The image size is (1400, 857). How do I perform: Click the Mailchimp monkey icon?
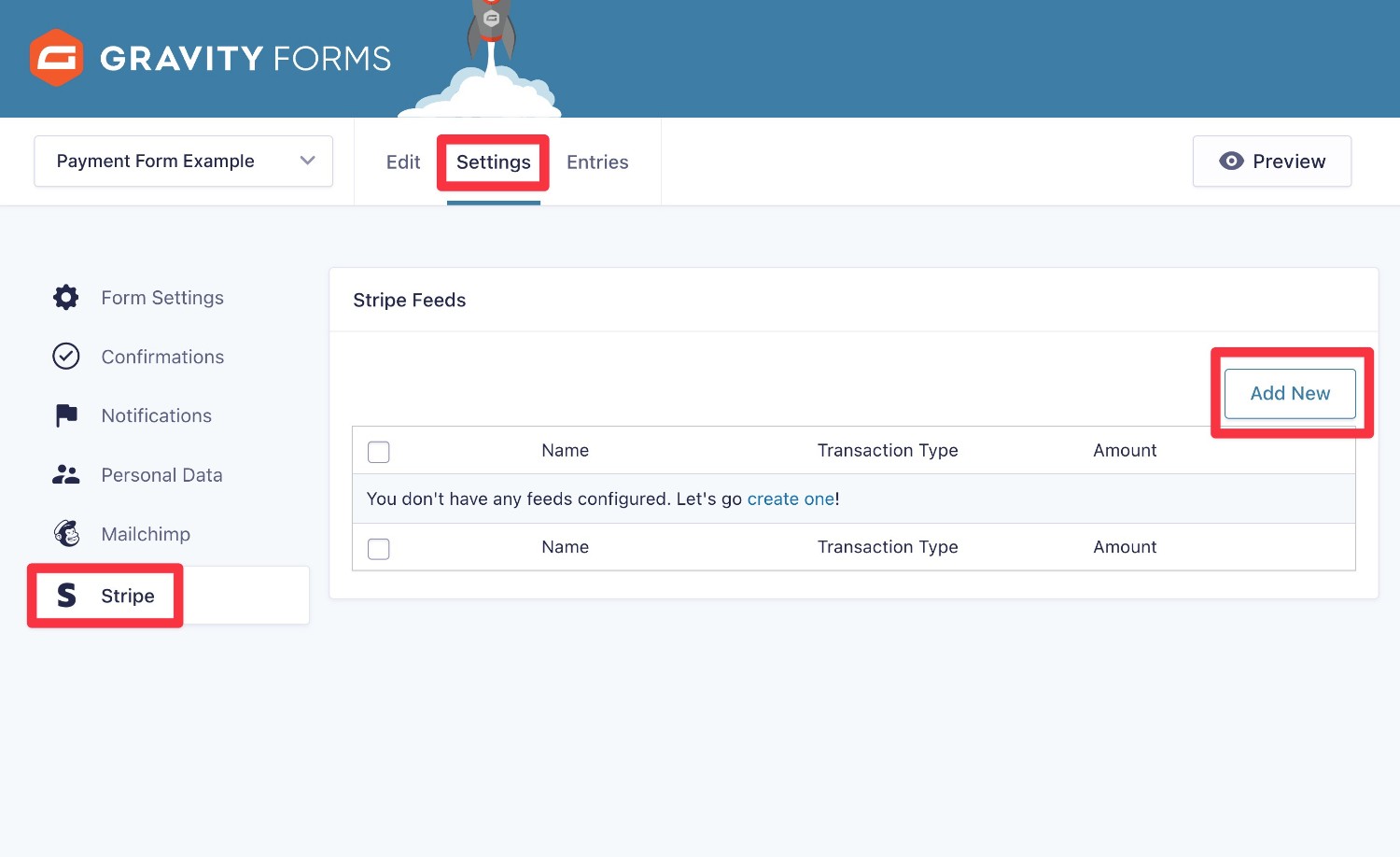tap(65, 533)
